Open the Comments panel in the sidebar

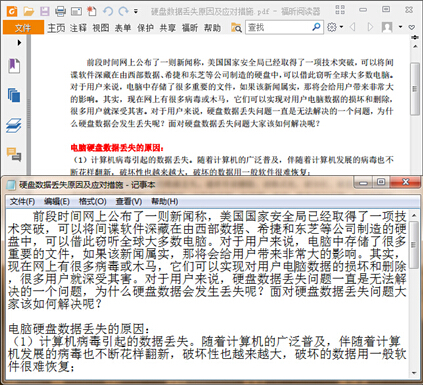tap(14, 155)
